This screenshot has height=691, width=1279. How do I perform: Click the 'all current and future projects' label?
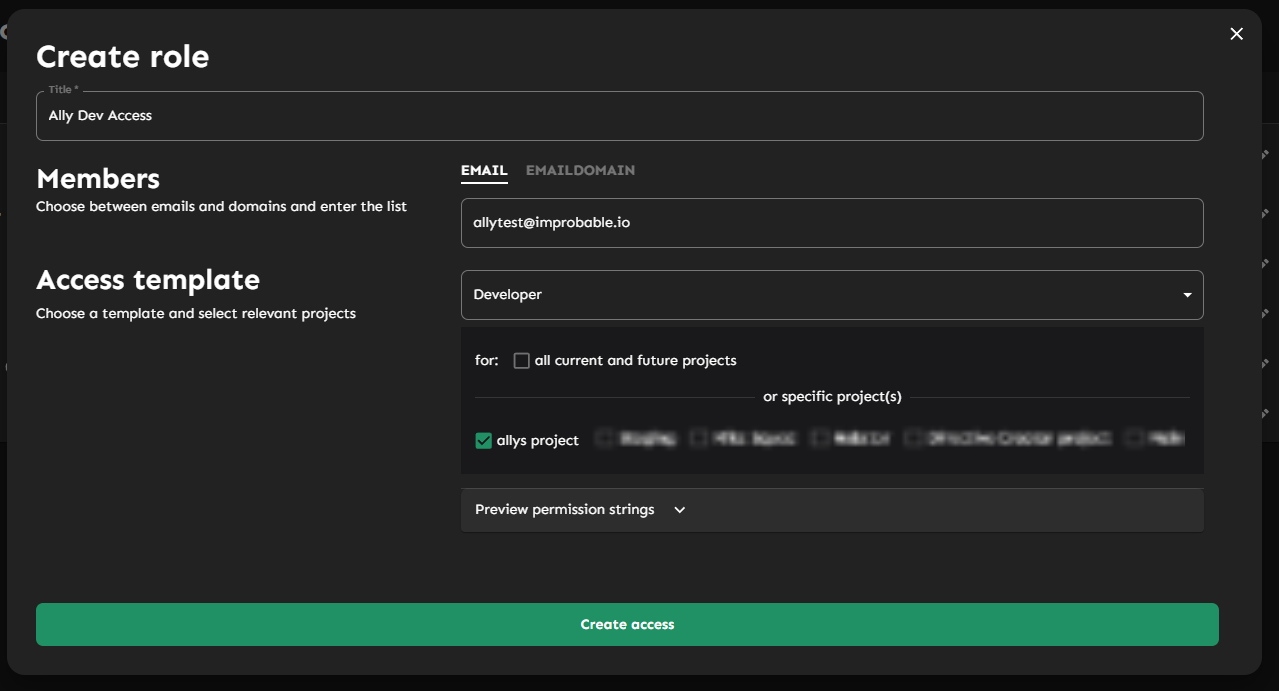coord(635,361)
